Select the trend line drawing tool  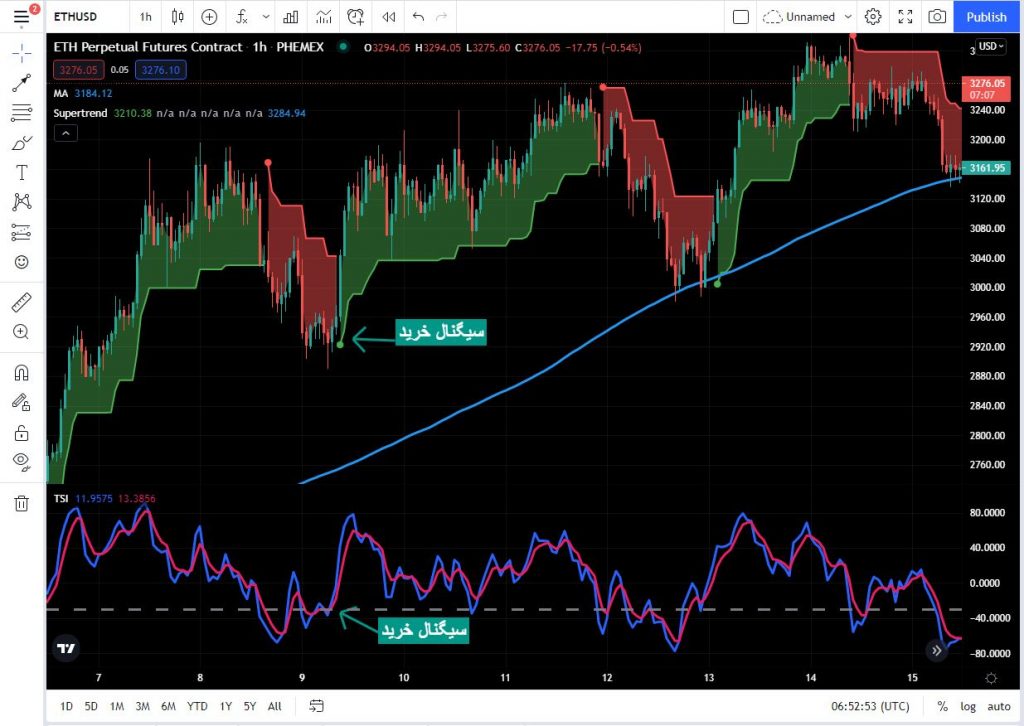pyautogui.click(x=21, y=83)
